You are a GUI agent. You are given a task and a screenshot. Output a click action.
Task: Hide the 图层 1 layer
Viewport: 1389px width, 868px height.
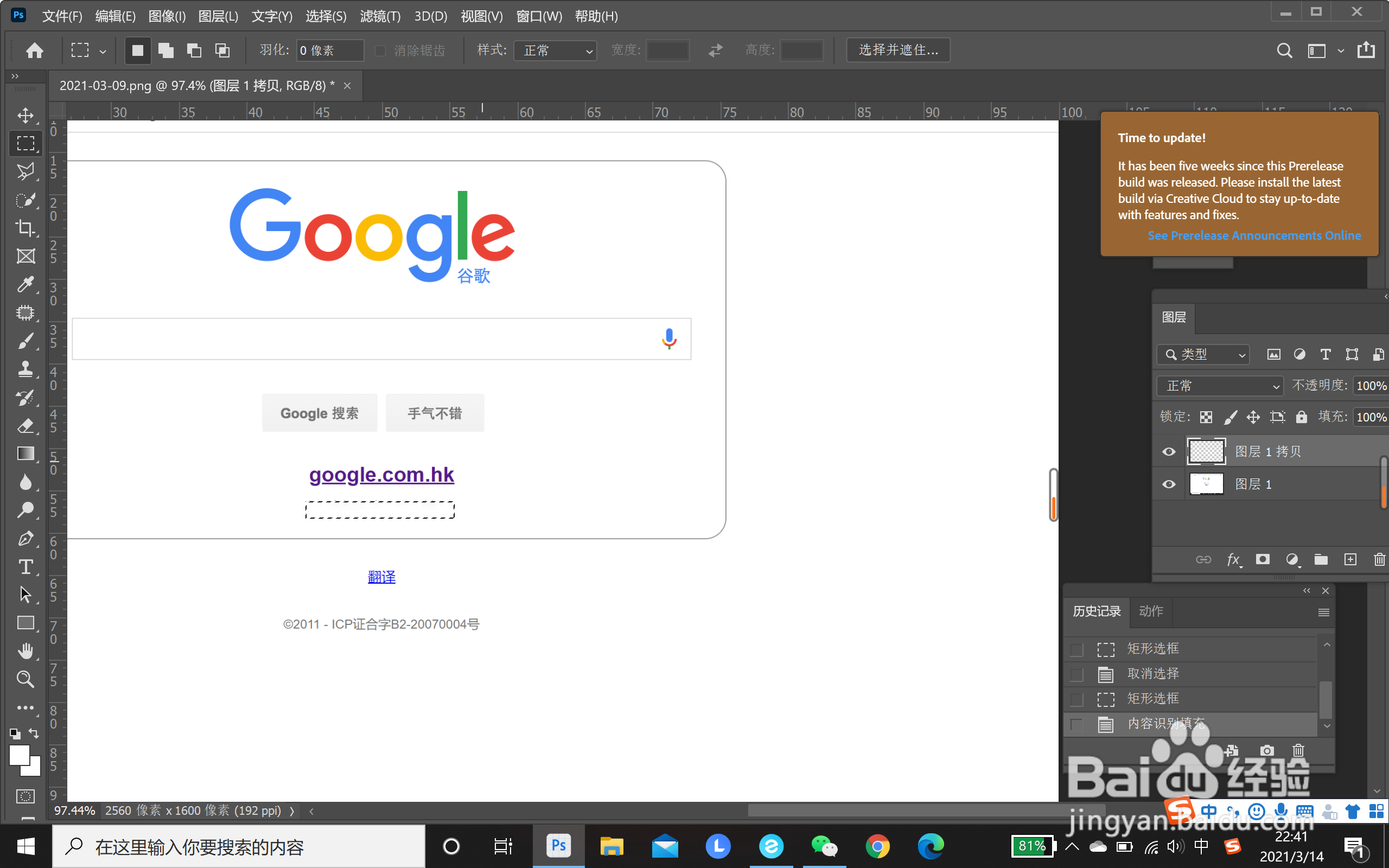click(x=1169, y=484)
